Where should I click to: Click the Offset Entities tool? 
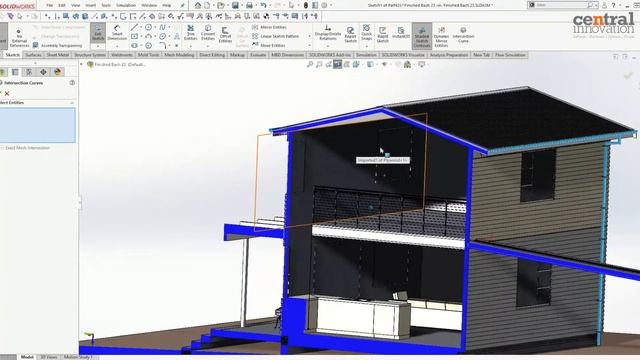(225, 34)
